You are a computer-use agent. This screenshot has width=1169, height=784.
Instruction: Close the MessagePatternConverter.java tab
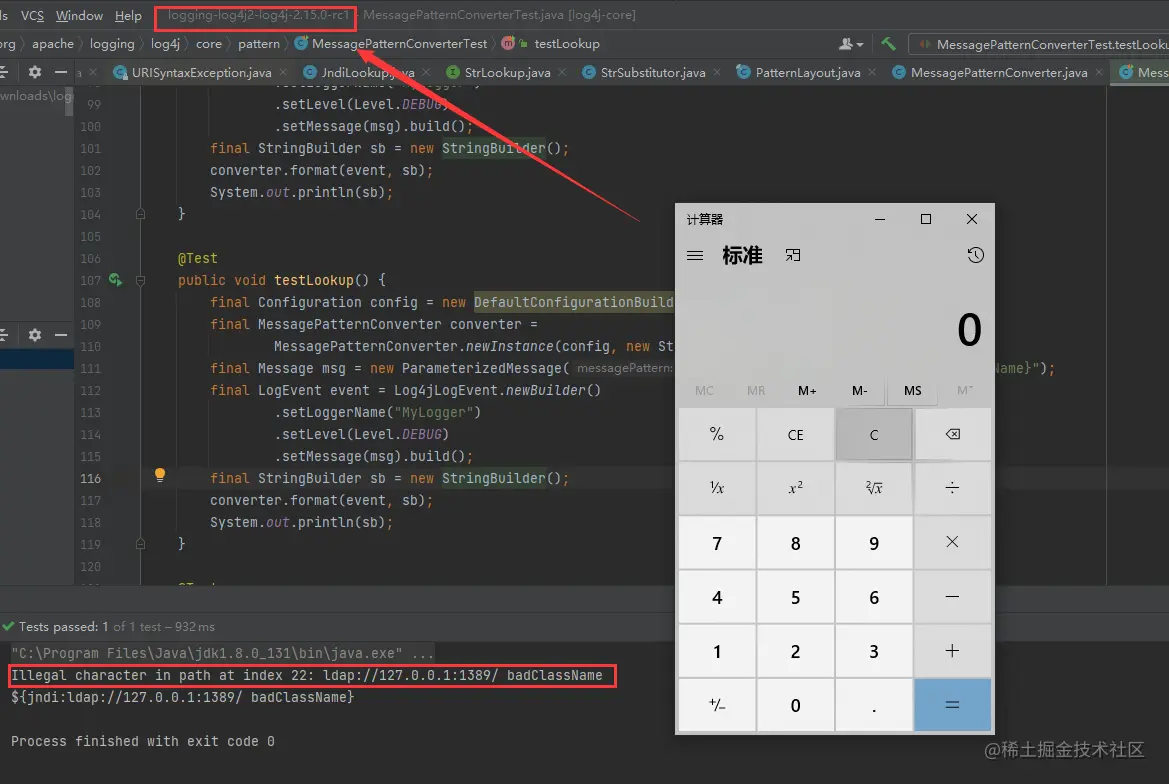pyautogui.click(x=1099, y=72)
